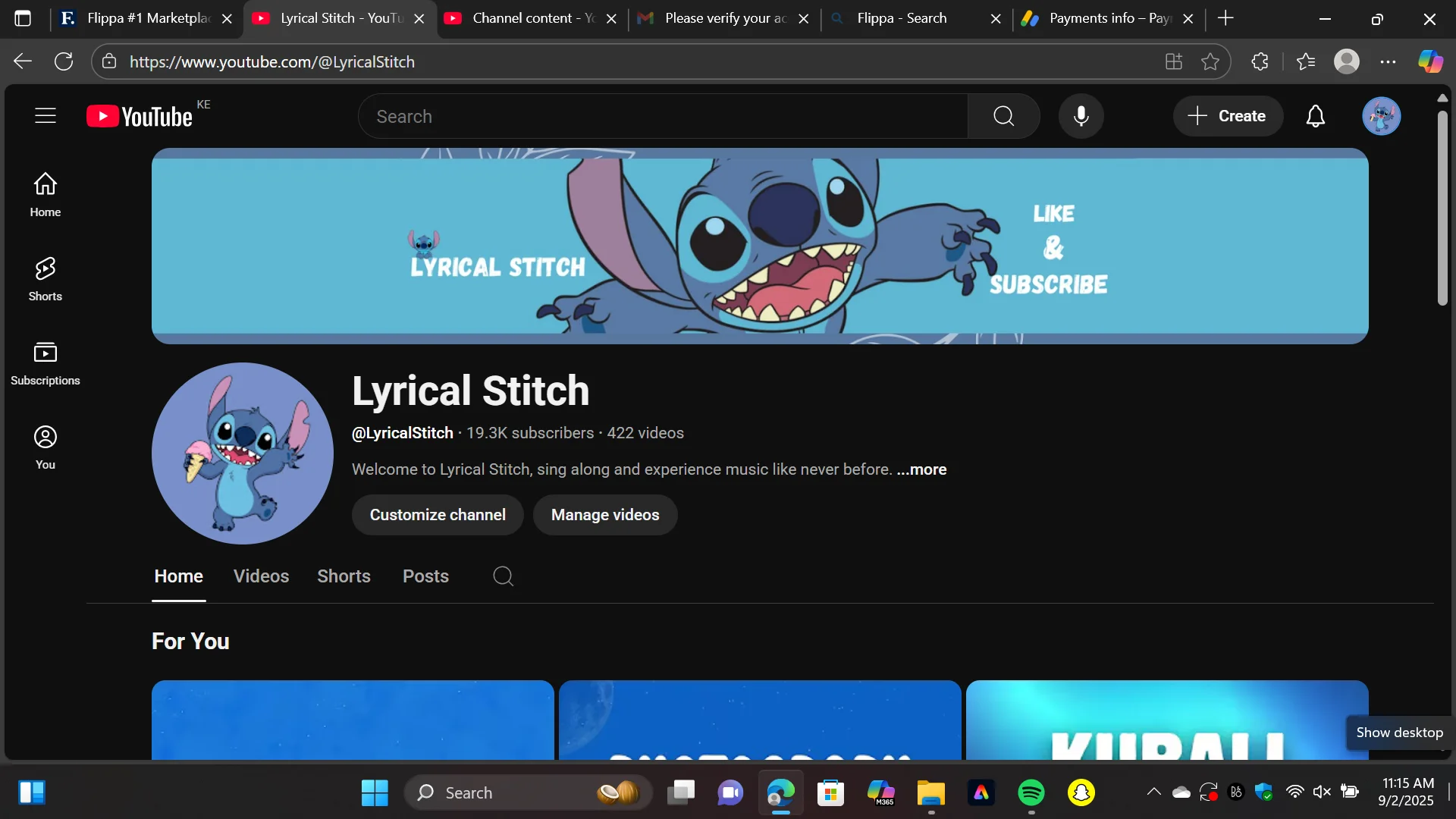Open the split screen browser icon
1456x819 pixels.
(x=1173, y=61)
